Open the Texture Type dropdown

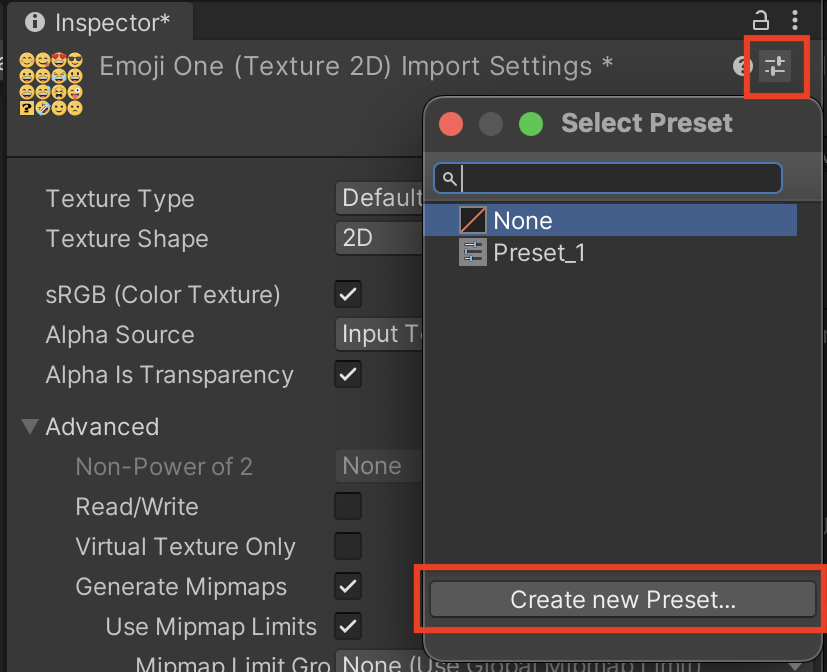[380, 198]
